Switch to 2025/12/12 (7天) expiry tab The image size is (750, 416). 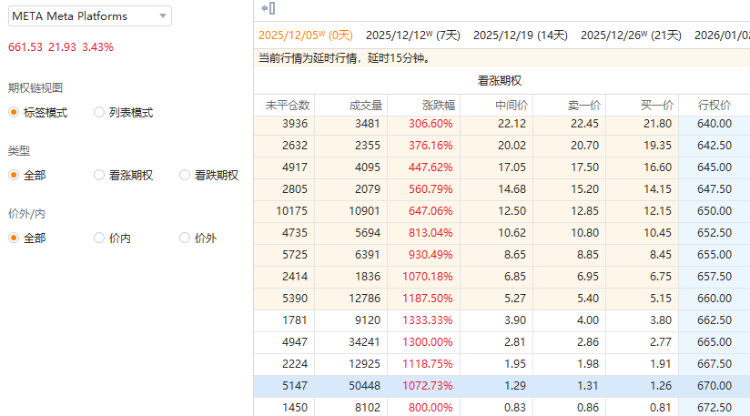(413, 35)
